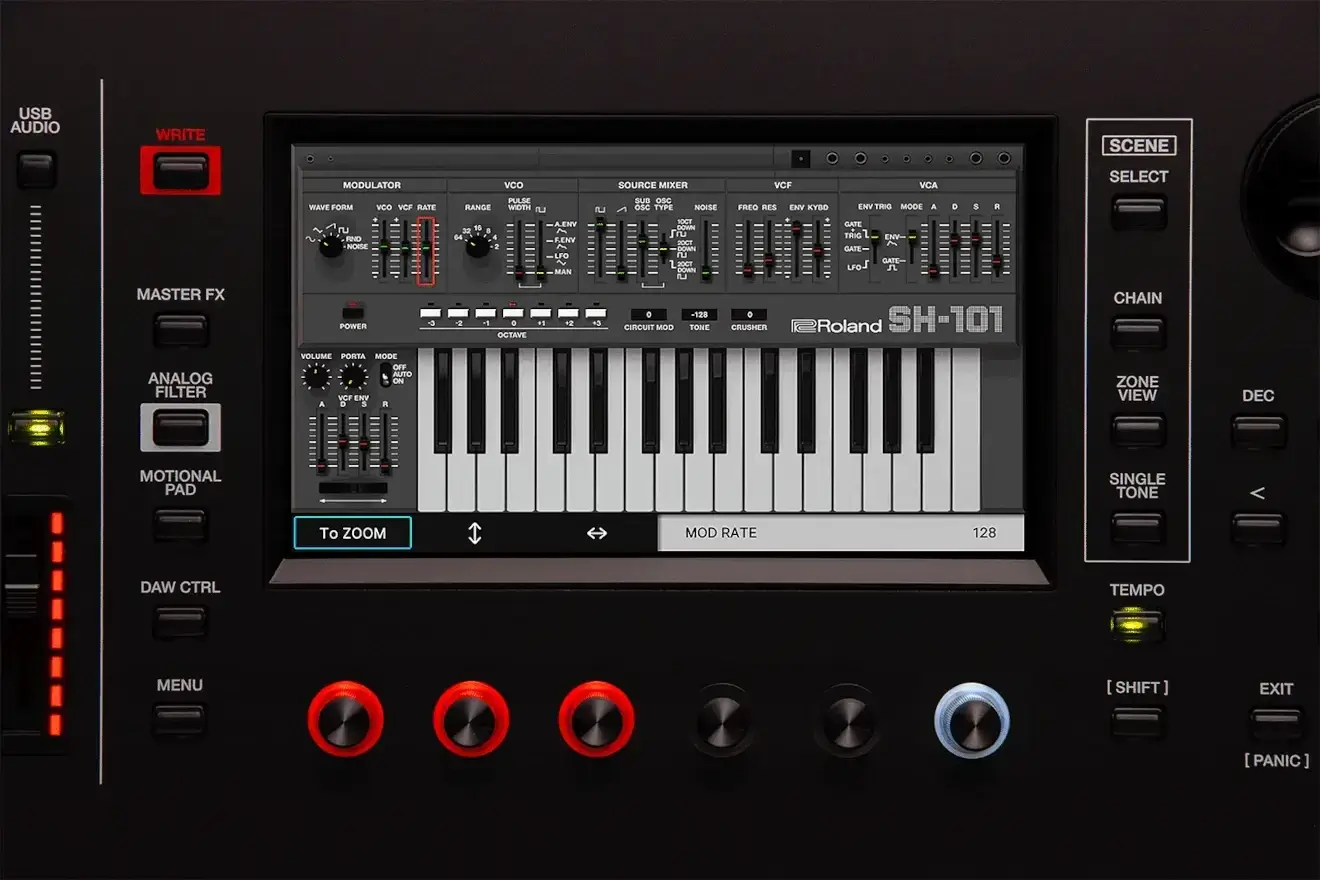
Task: Select the -3 octave button
Action: 431,314
